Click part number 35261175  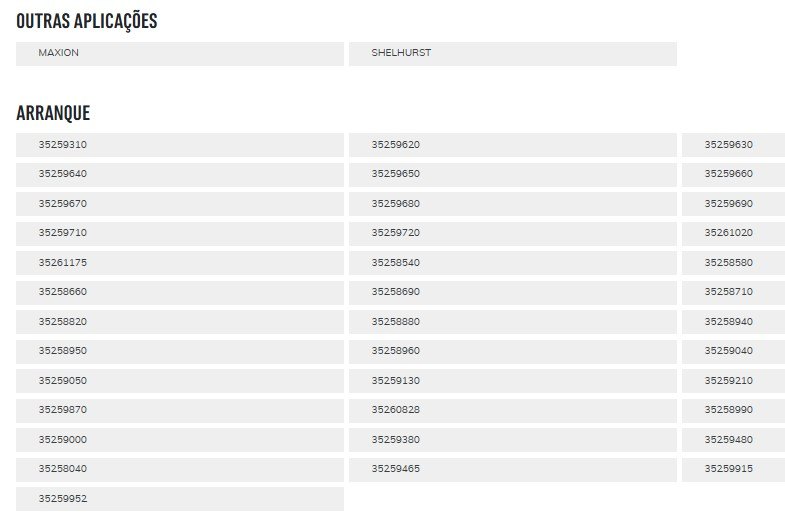[x=180, y=263]
